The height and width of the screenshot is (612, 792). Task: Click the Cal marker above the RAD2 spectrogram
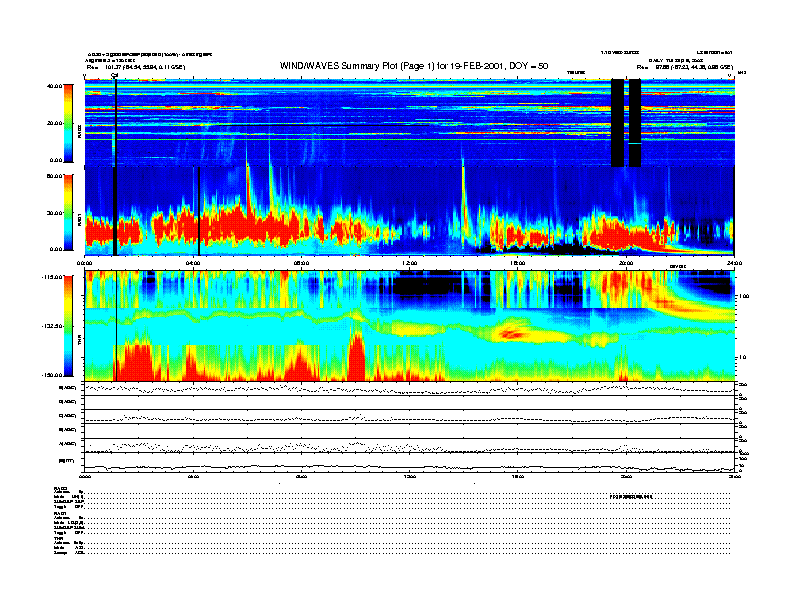click(x=114, y=75)
